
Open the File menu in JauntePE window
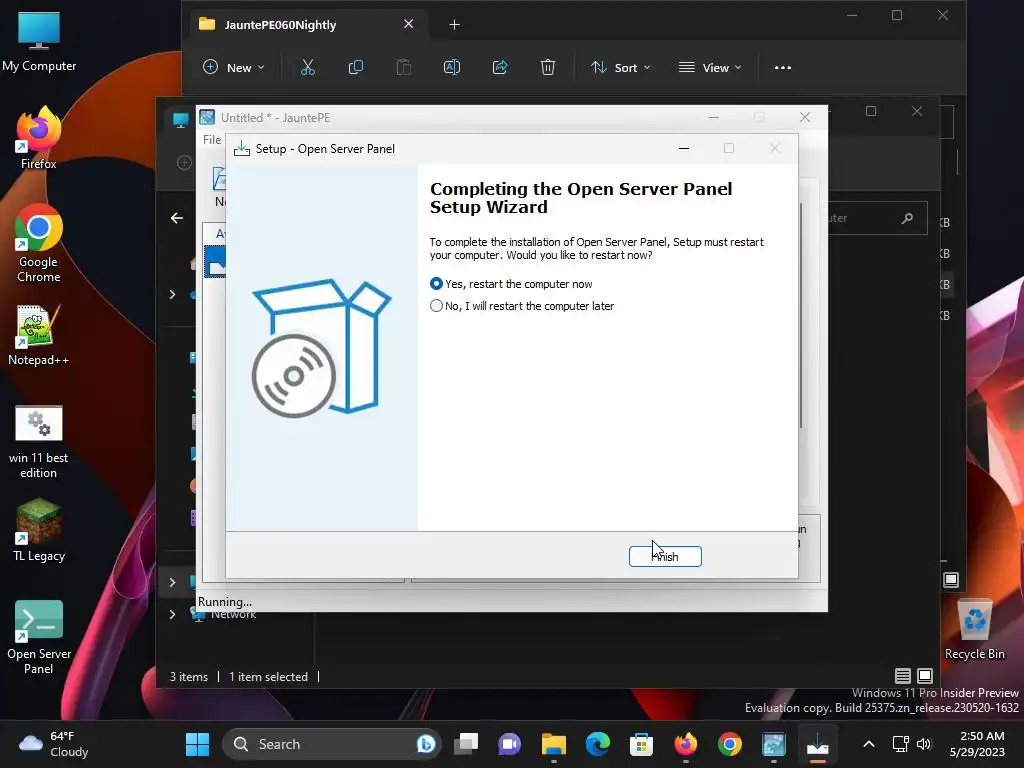[212, 140]
